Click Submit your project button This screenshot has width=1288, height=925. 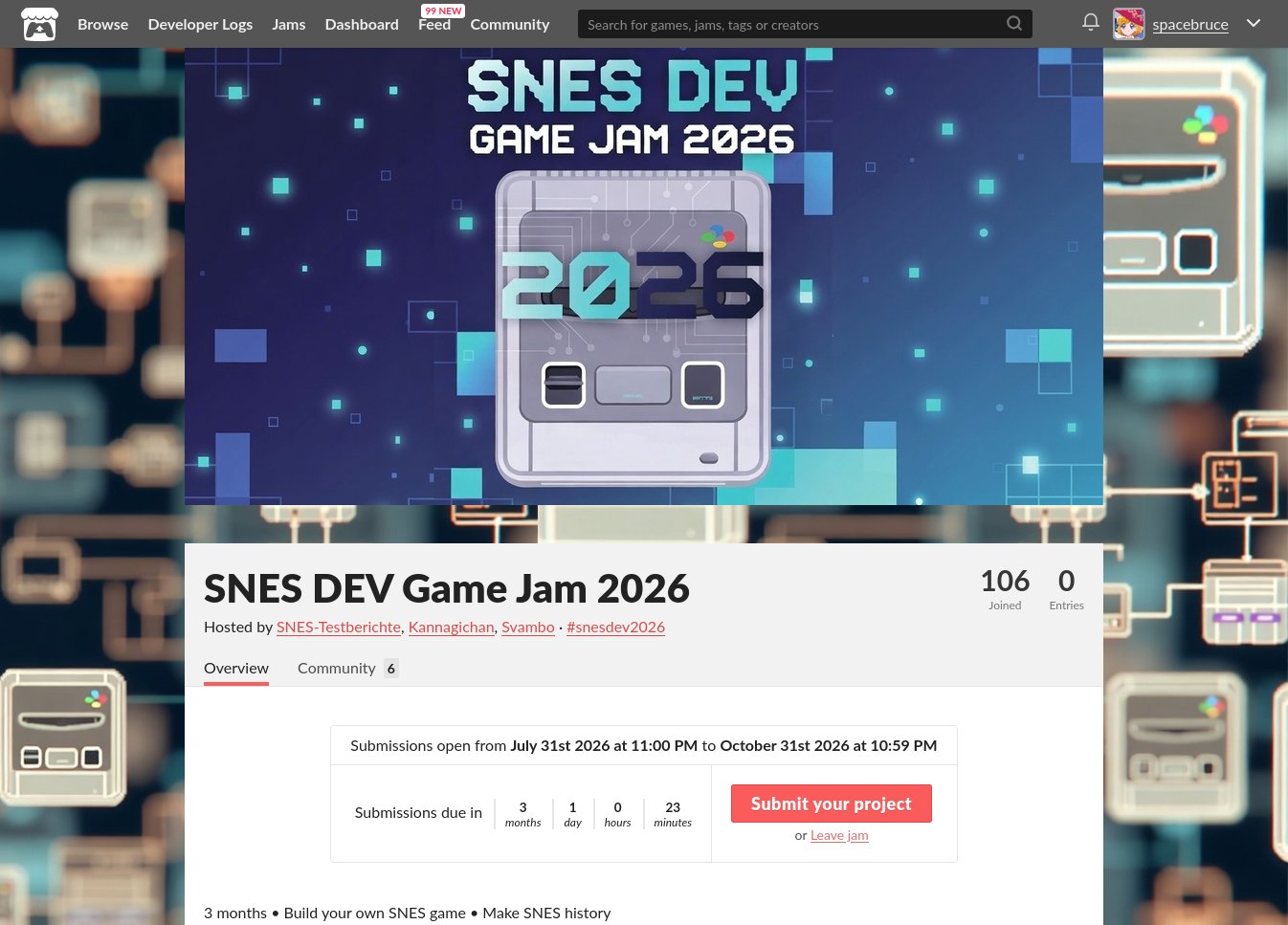[x=832, y=804]
